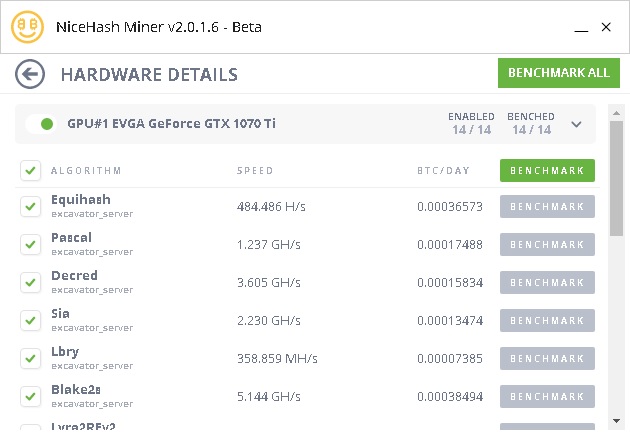630x440 pixels.
Task: Click the BENCHED 14 / 14 counter
Action: click(x=531, y=123)
